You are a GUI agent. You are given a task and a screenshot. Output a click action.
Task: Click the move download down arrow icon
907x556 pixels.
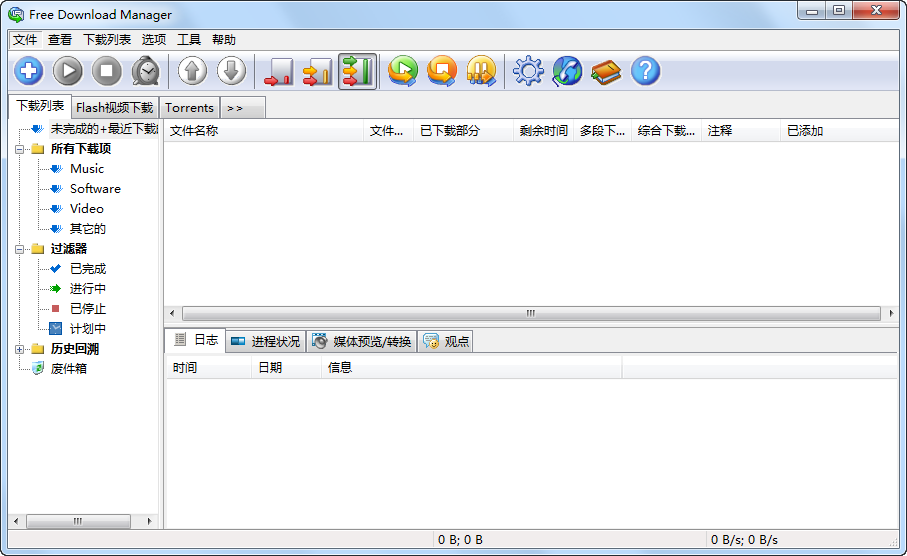tap(231, 72)
